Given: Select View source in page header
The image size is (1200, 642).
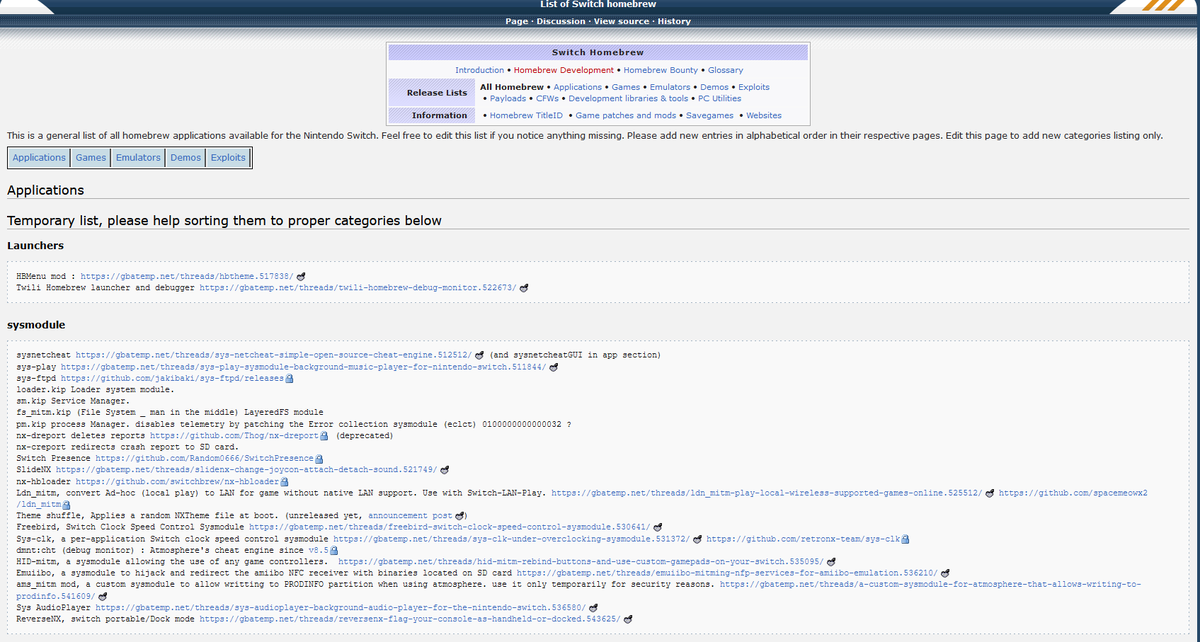Looking at the screenshot, I should 621,21.
